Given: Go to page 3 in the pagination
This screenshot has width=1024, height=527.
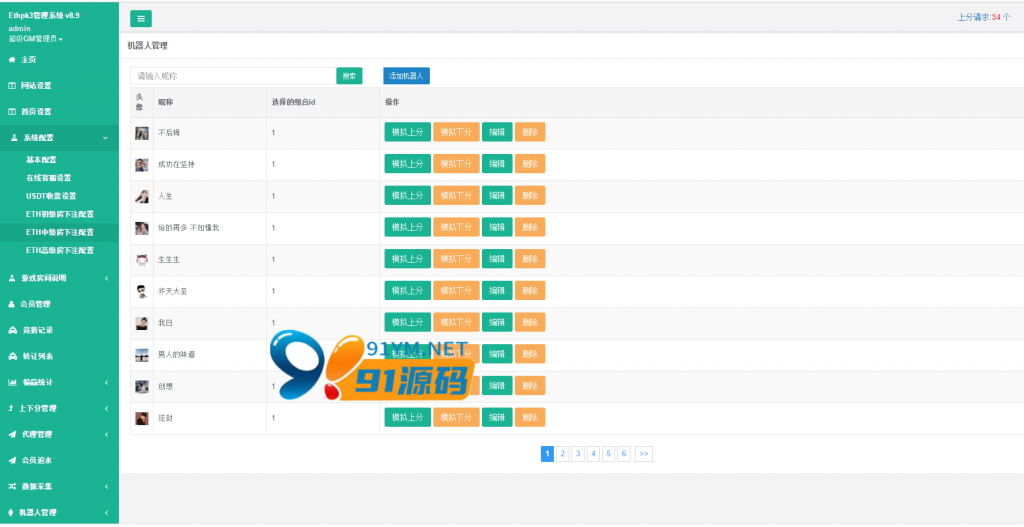Looking at the screenshot, I should click(x=578, y=454).
